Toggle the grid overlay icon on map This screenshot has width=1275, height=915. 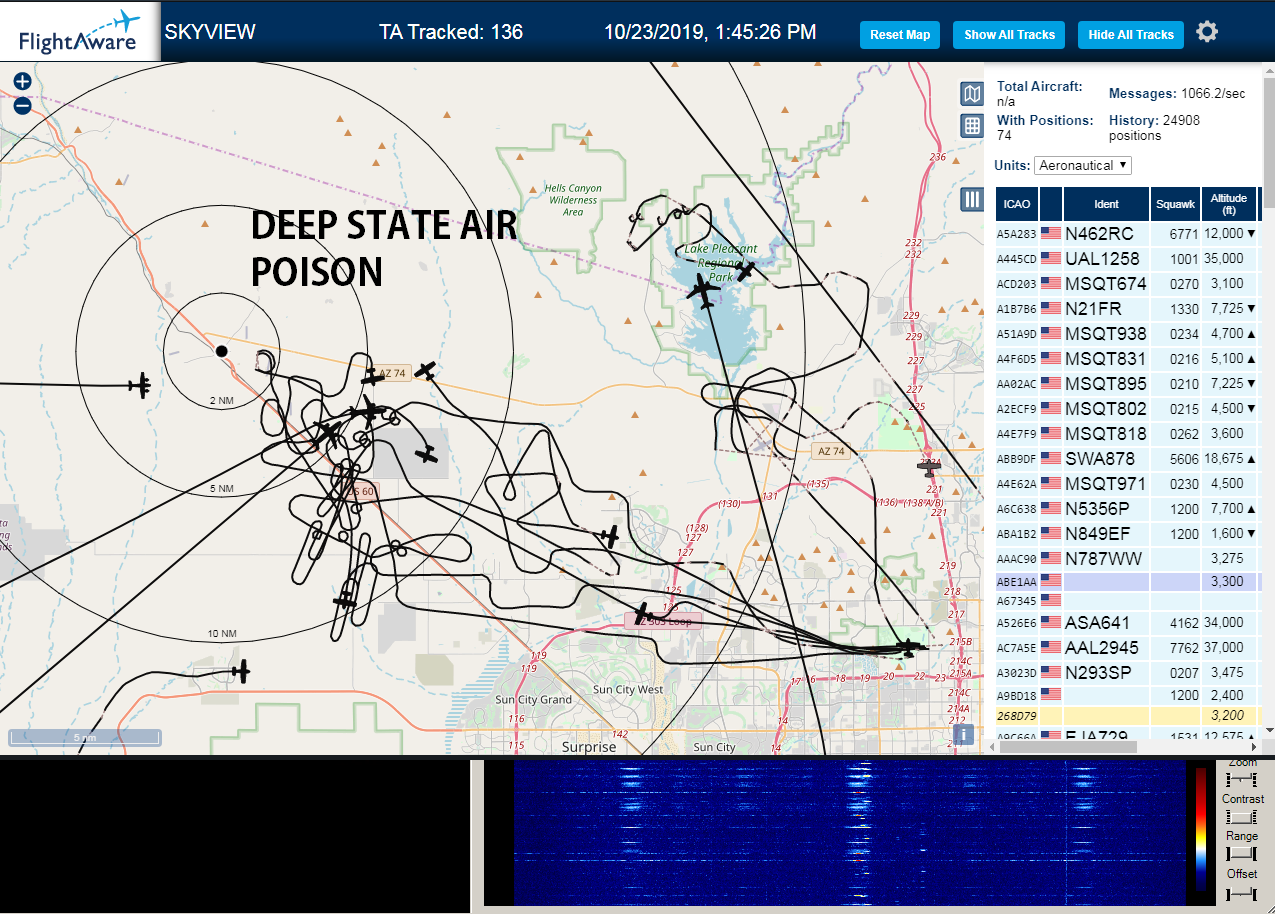(971, 125)
